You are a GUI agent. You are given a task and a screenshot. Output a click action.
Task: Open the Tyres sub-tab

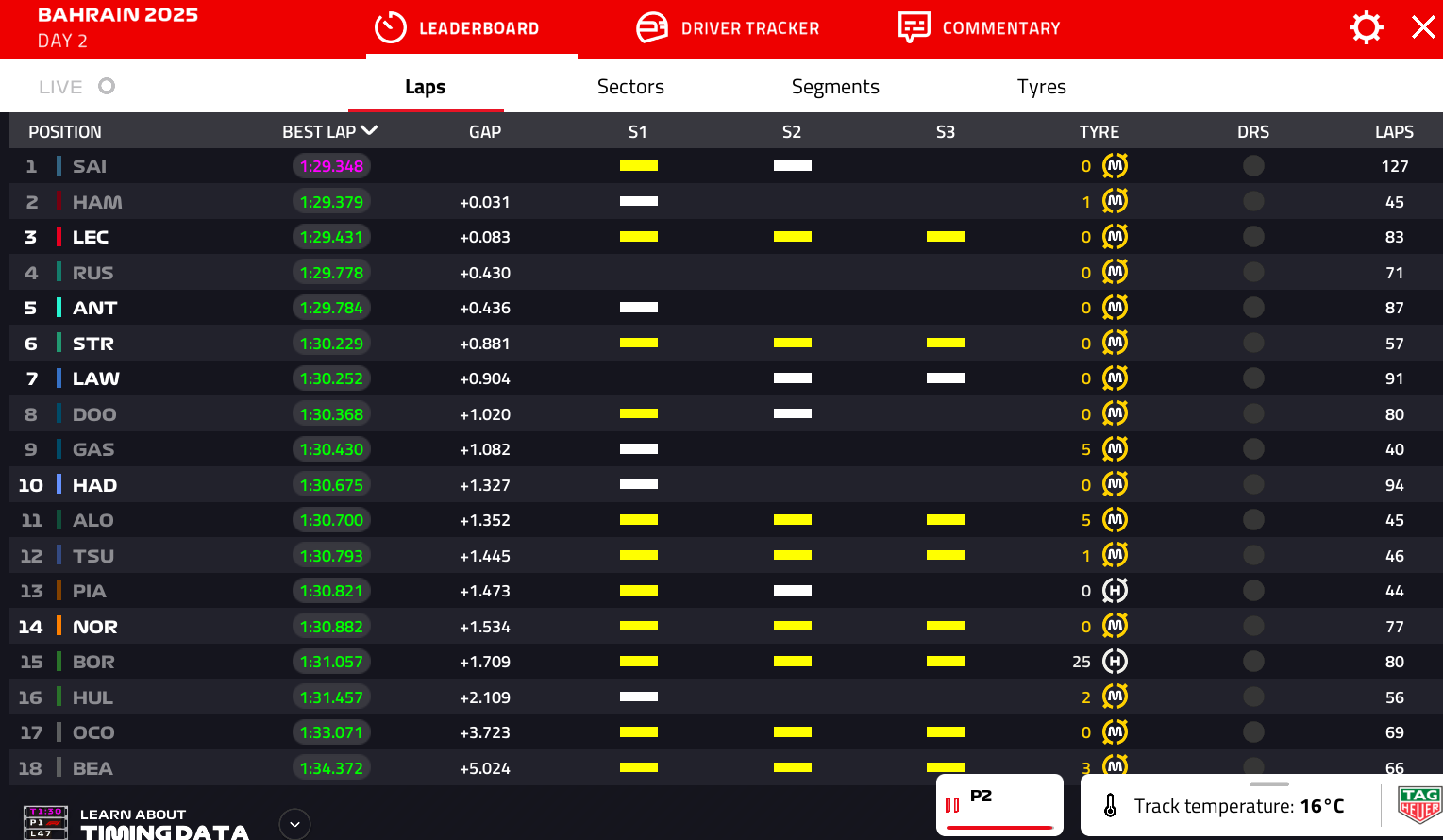[x=1042, y=87]
